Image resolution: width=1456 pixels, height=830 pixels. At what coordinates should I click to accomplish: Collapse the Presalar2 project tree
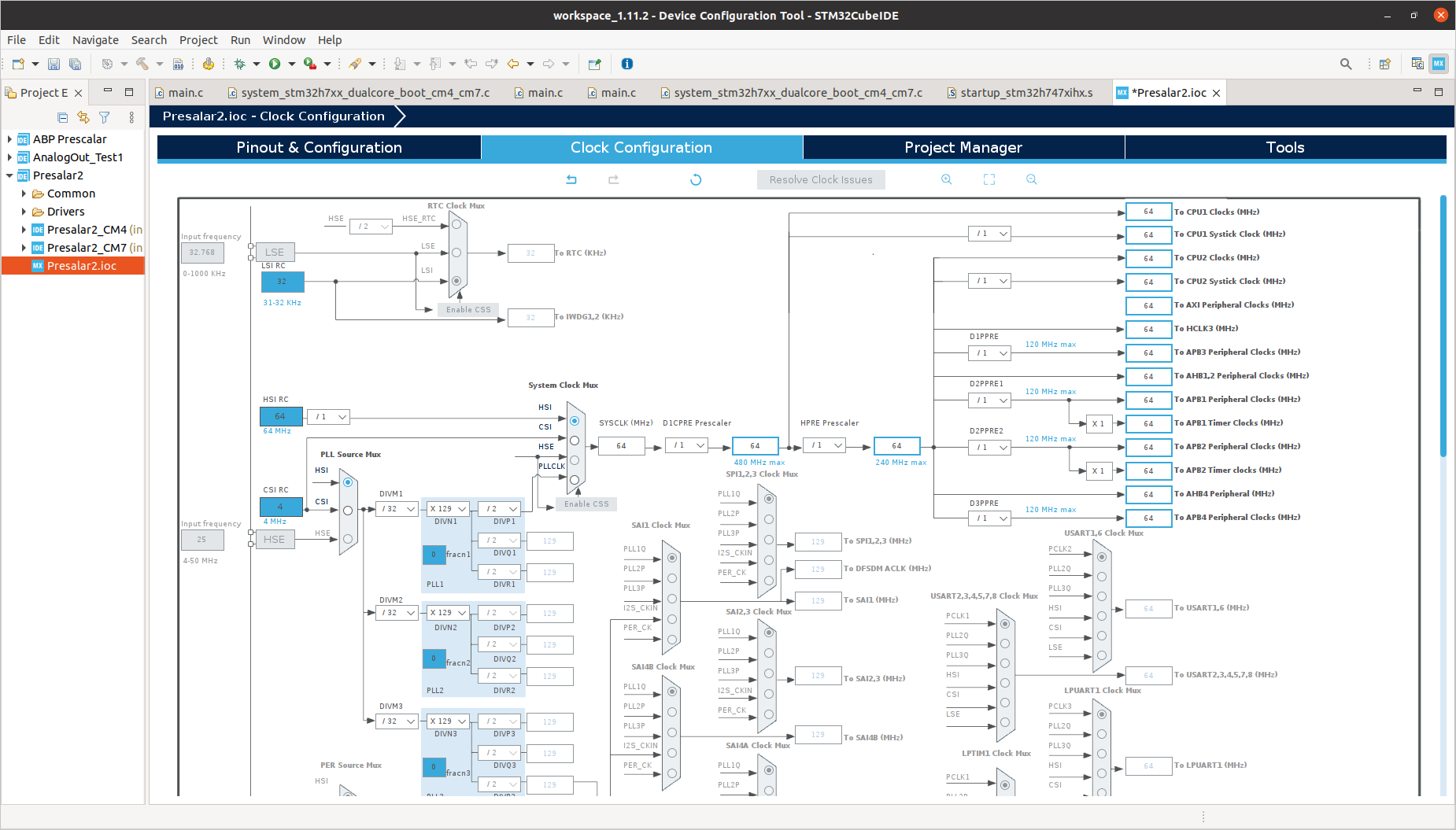click(9, 175)
